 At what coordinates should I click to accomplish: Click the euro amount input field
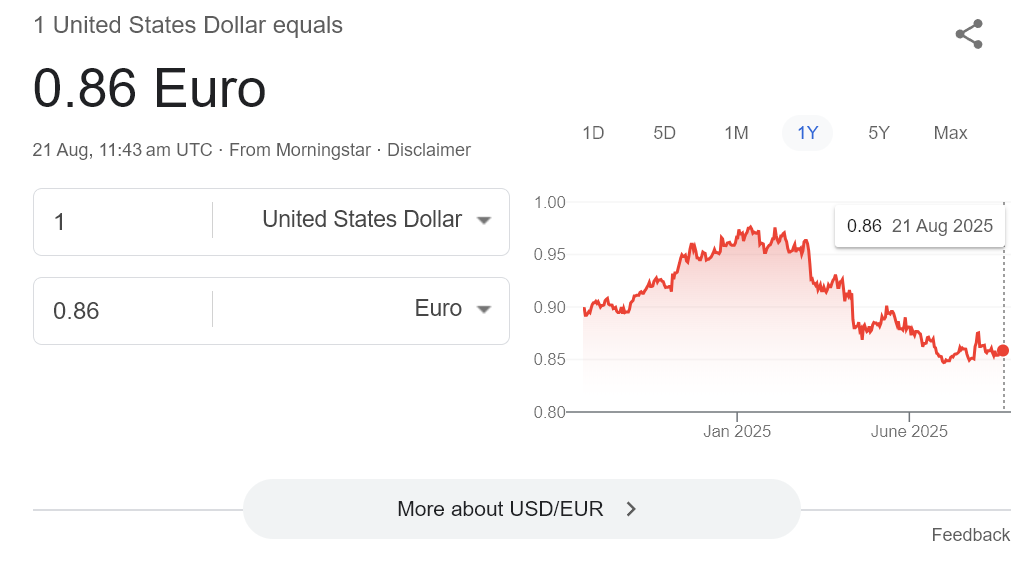pyautogui.click(x=120, y=311)
